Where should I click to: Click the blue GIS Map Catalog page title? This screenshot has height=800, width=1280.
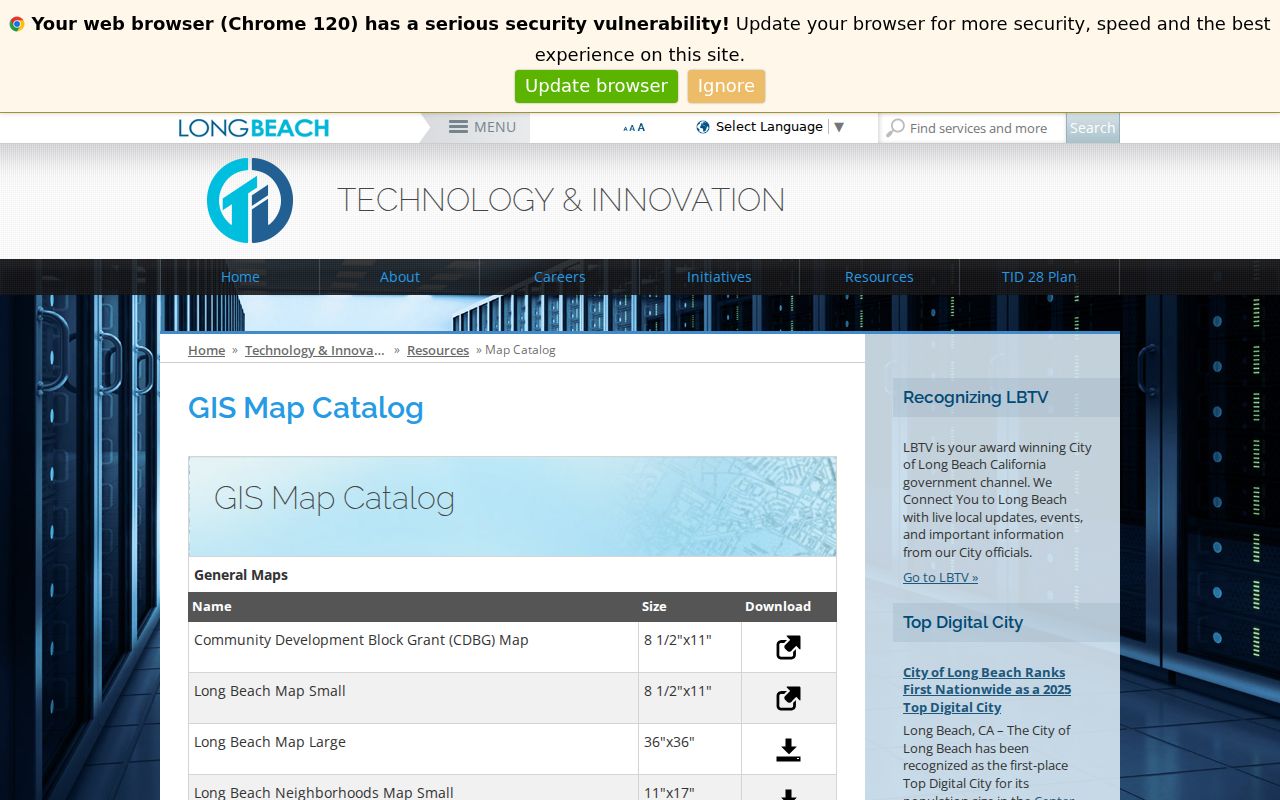(306, 408)
